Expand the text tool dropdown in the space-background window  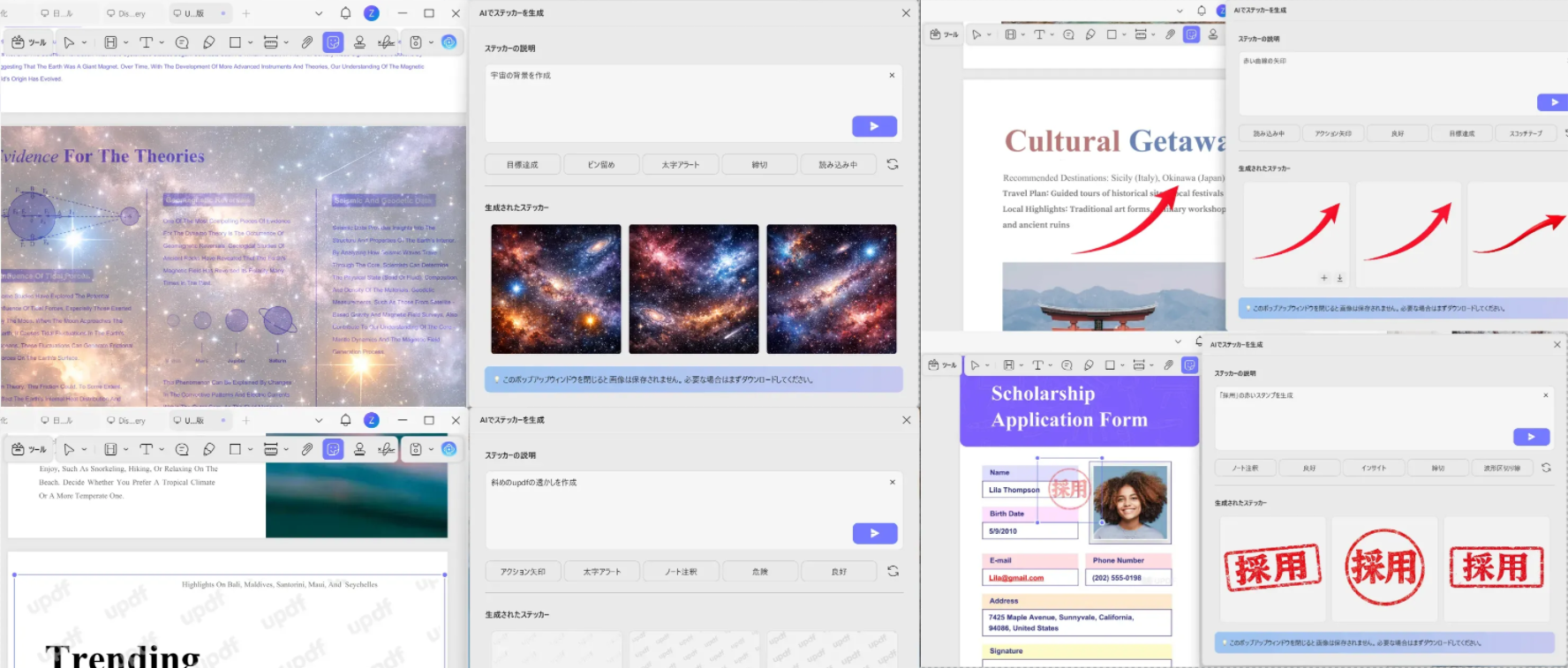click(162, 42)
